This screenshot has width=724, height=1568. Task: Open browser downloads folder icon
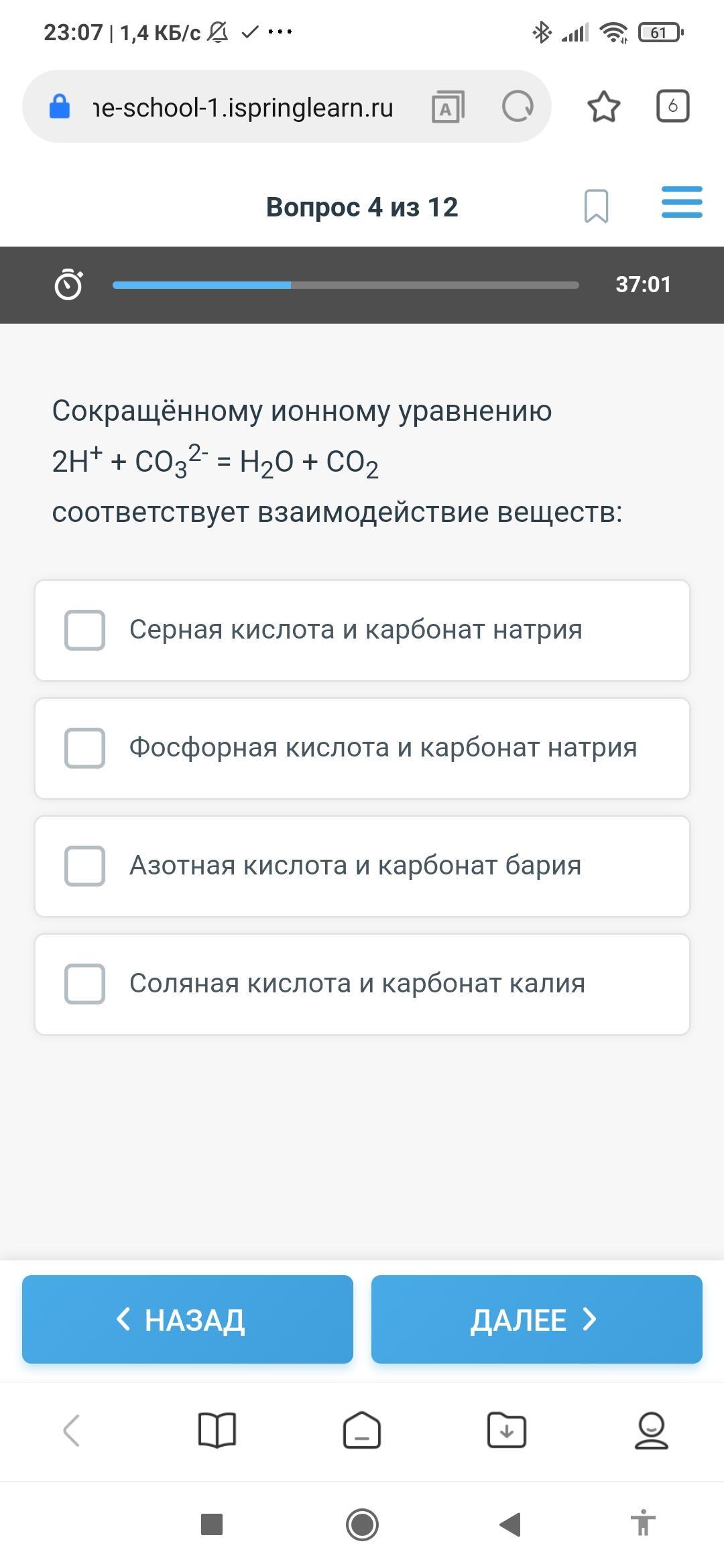507,1431
